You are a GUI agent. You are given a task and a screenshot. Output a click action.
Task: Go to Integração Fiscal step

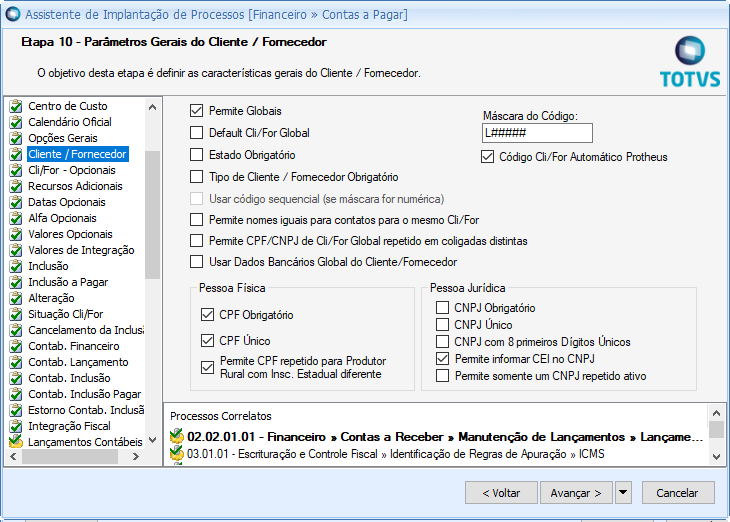[x=69, y=426]
